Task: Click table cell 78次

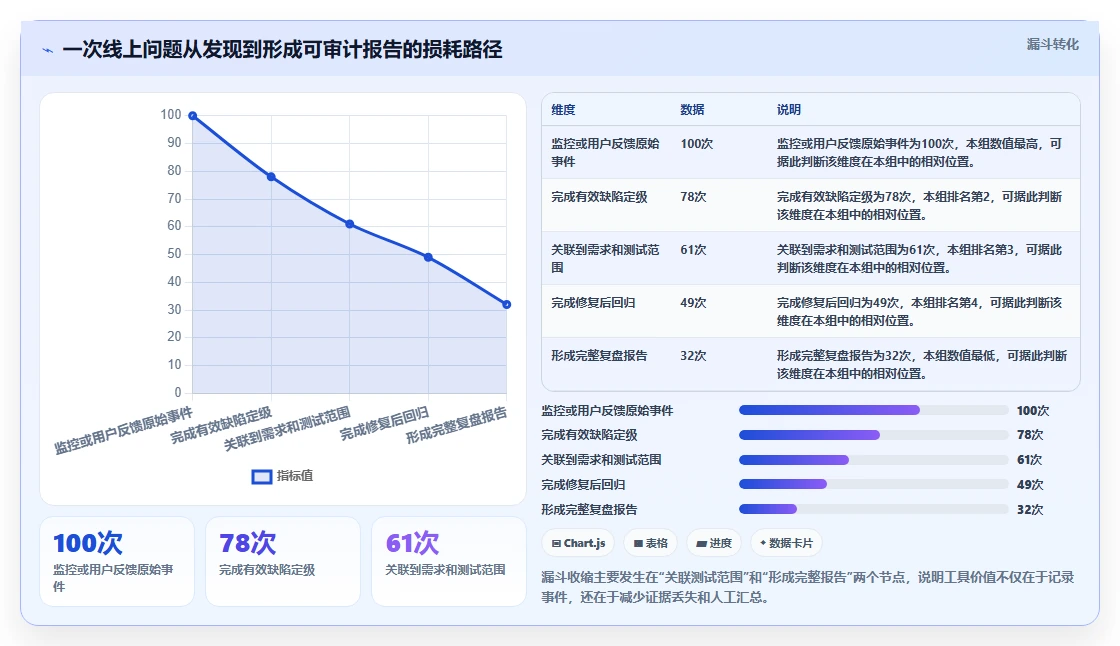Action: (x=693, y=197)
